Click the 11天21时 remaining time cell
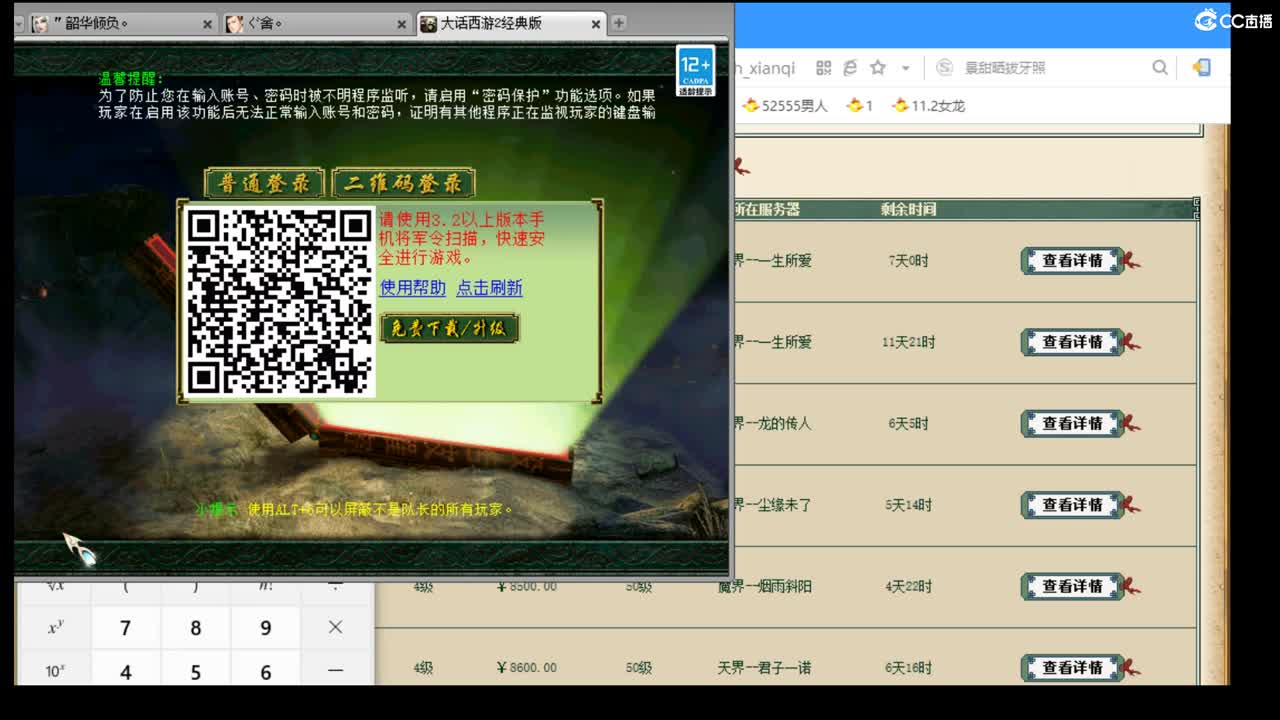The height and width of the screenshot is (720, 1280). 908,342
